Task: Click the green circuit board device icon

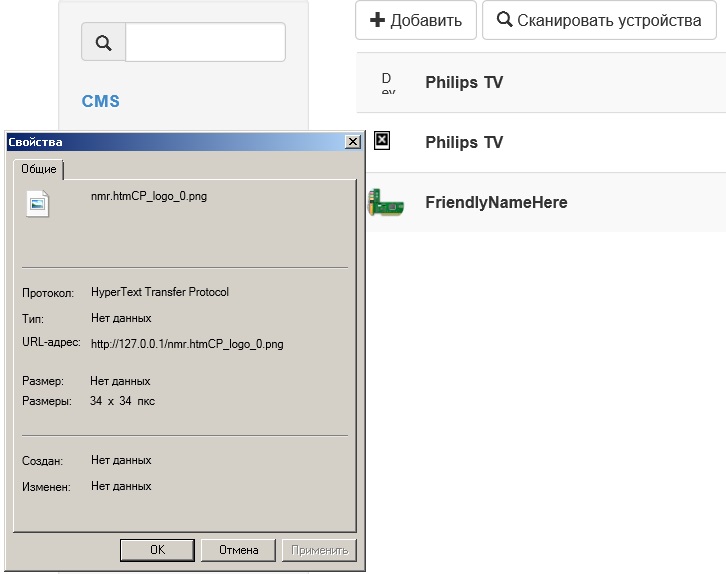Action: point(387,202)
